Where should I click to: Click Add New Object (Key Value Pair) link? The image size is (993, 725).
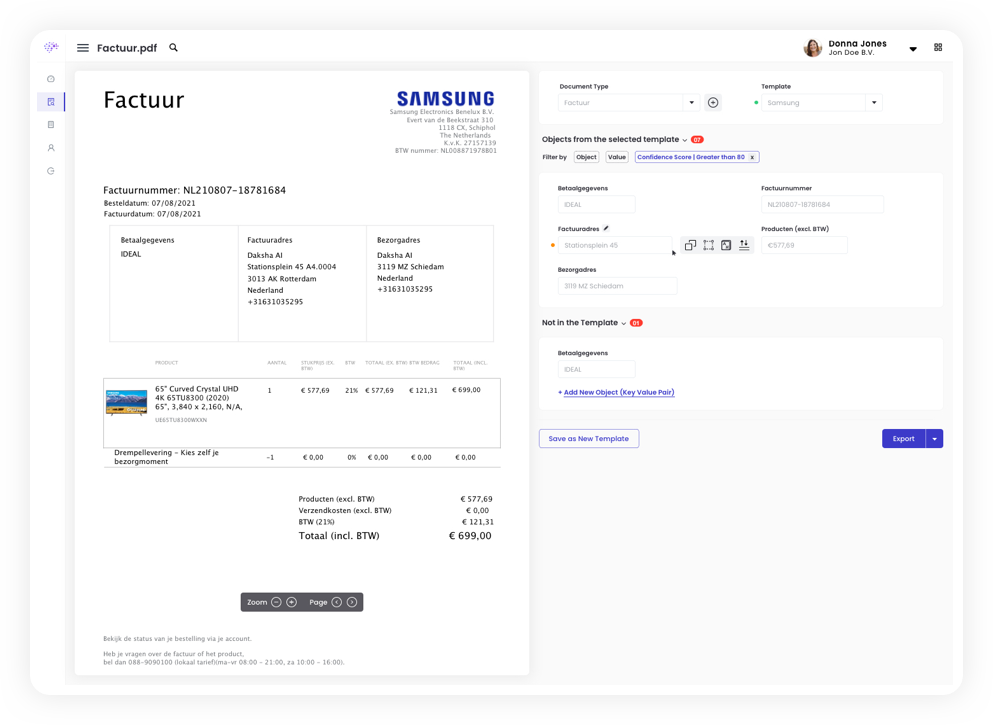(618, 392)
